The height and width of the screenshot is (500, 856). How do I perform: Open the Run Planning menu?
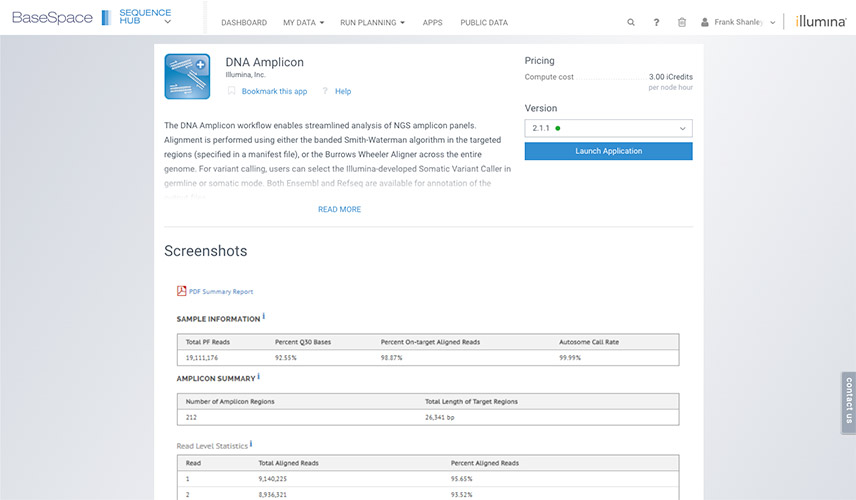[x=372, y=22]
